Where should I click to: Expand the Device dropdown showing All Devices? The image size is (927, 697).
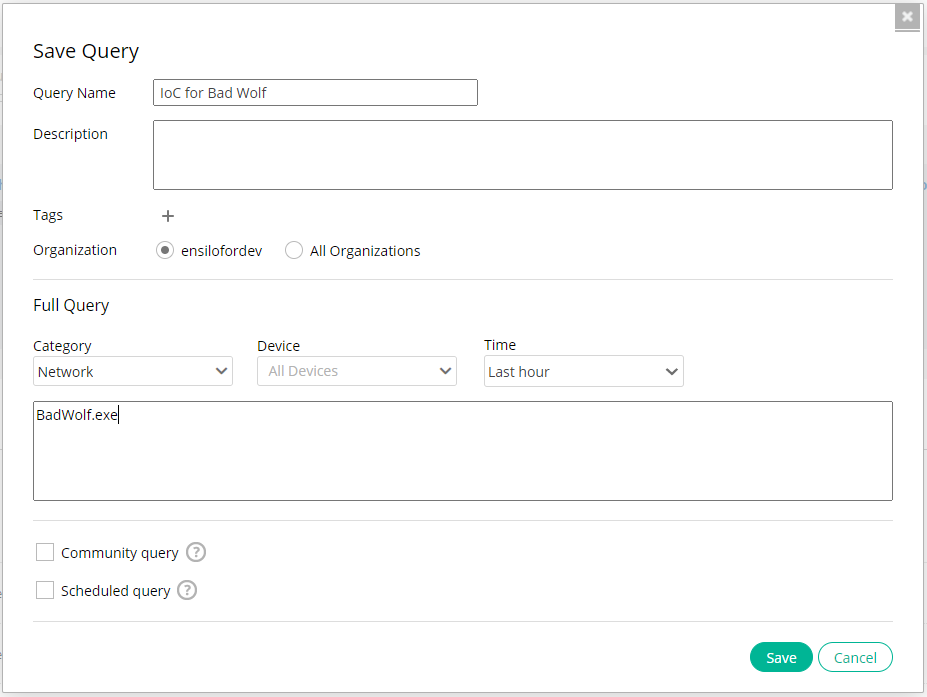click(x=357, y=371)
